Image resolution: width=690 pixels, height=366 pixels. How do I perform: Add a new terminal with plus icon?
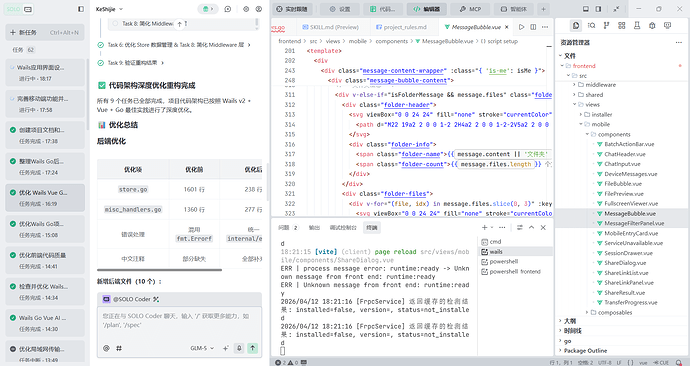[484, 227]
